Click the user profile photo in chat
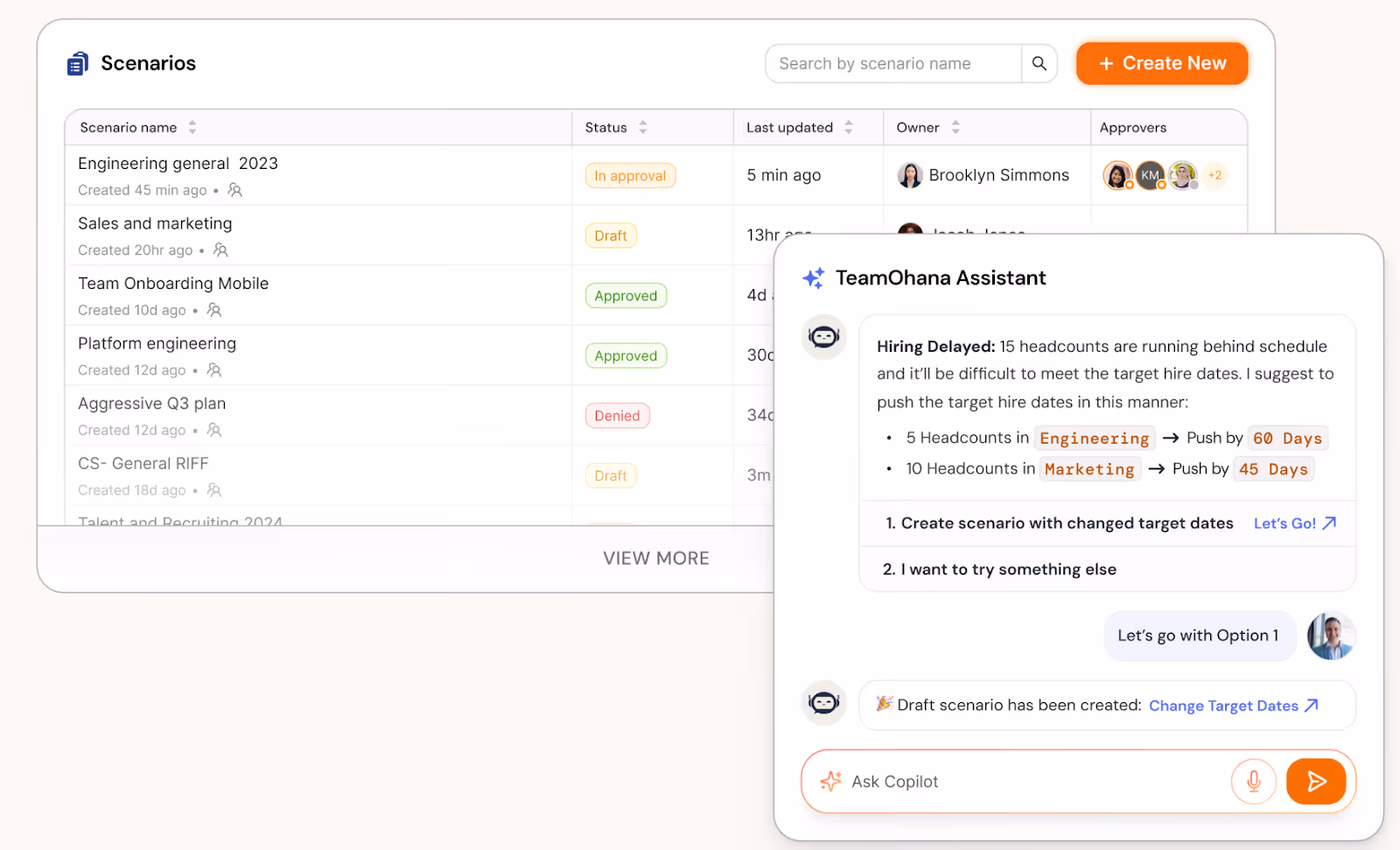1400x850 pixels. pos(1331,636)
